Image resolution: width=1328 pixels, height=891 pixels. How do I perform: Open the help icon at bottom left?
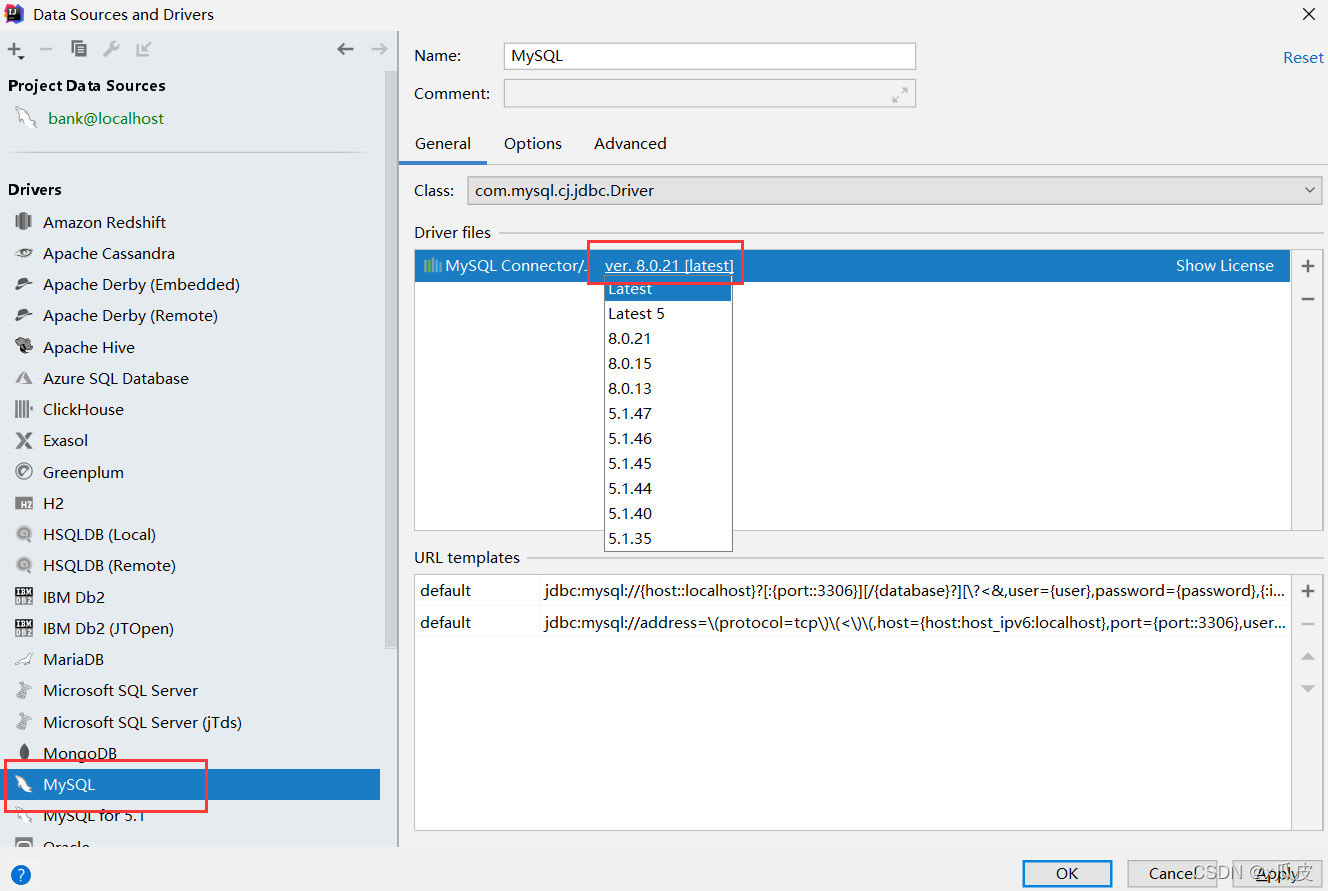21,876
